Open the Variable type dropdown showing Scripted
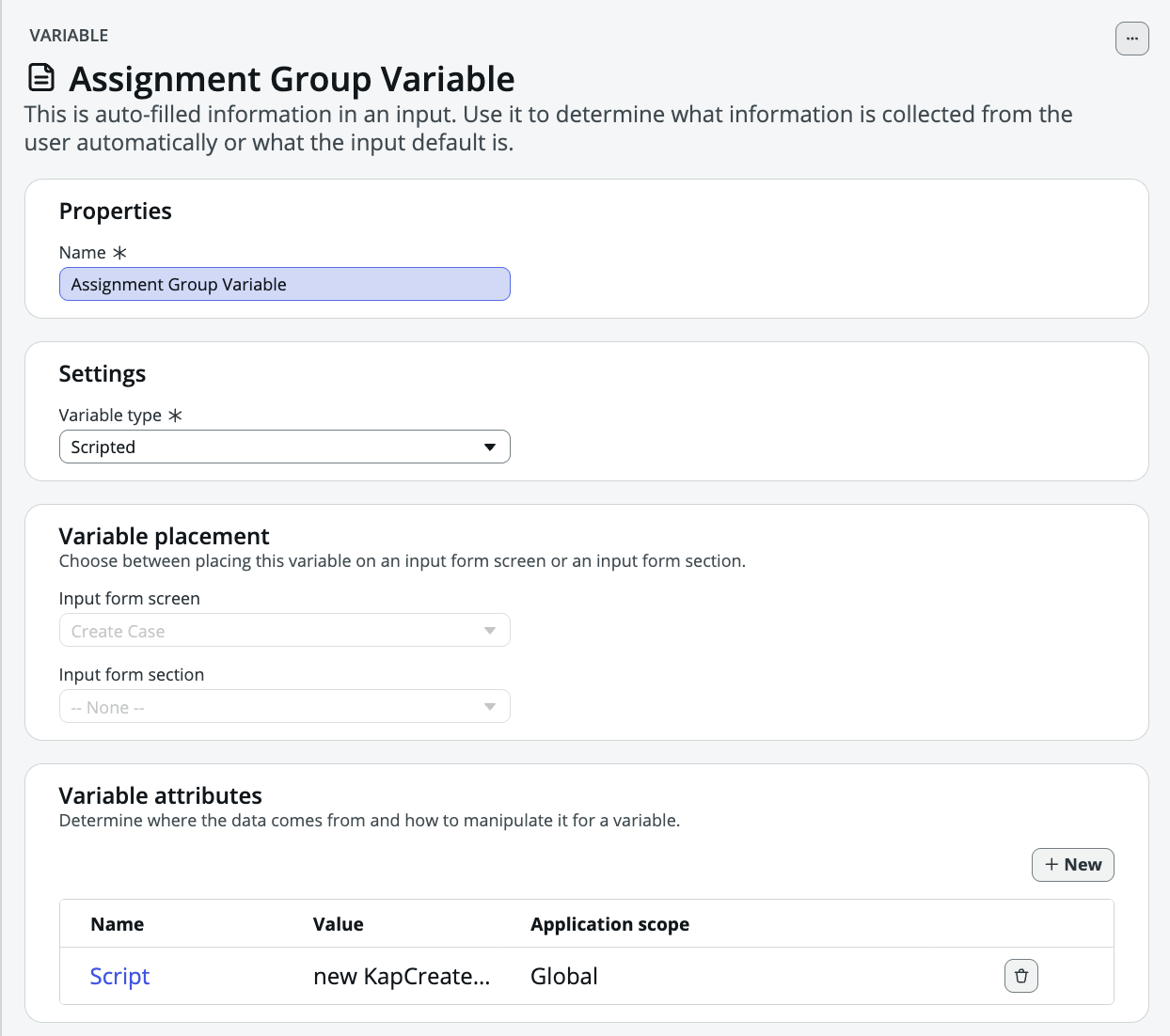Viewport: 1170px width, 1036px height. (285, 447)
